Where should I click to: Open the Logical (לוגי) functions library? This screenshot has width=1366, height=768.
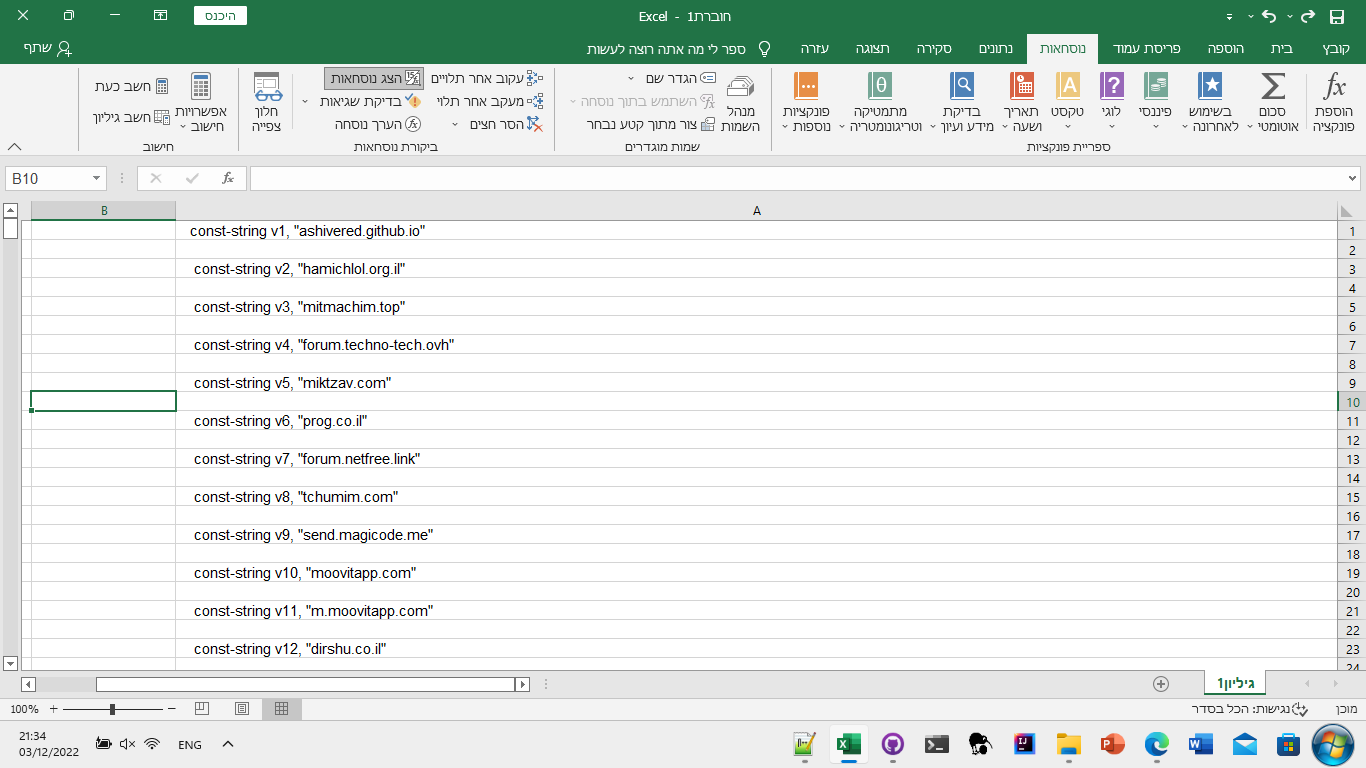coord(1111,102)
